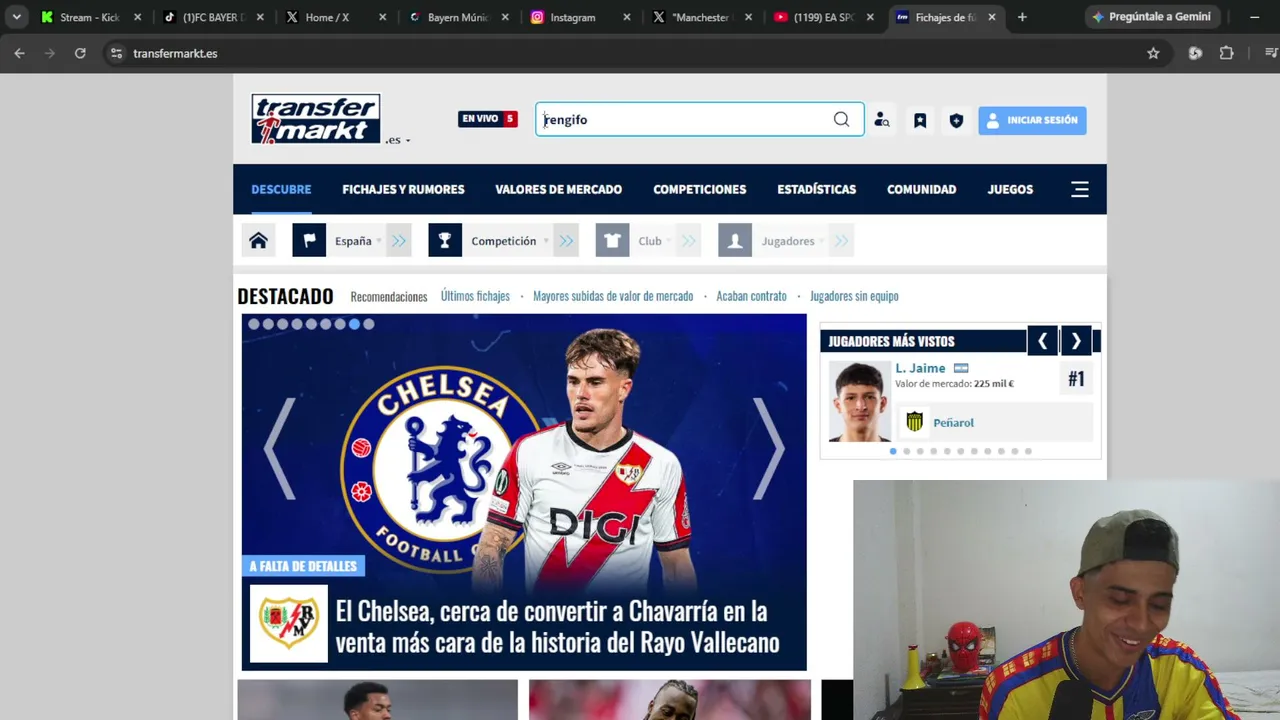Switch to the Instagram tab

pyautogui.click(x=581, y=17)
